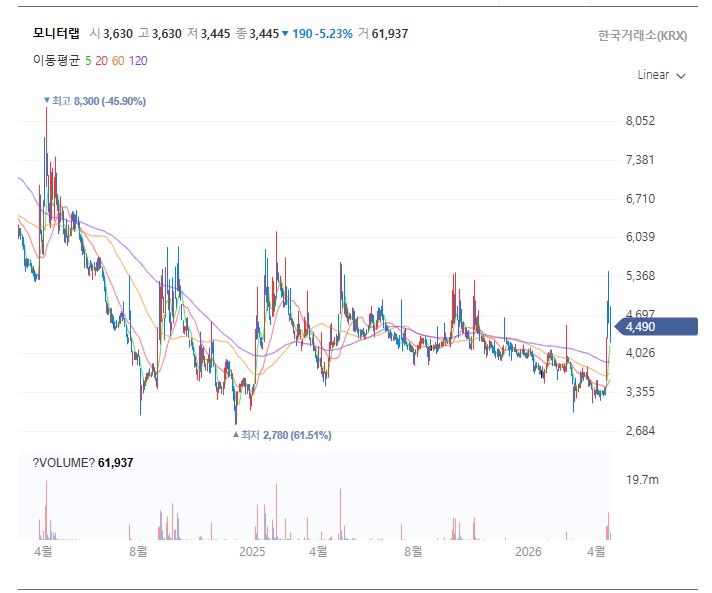Image resolution: width=712 pixels, height=593 pixels.
Task: Click the low price 저 3,445
Action: click(209, 34)
